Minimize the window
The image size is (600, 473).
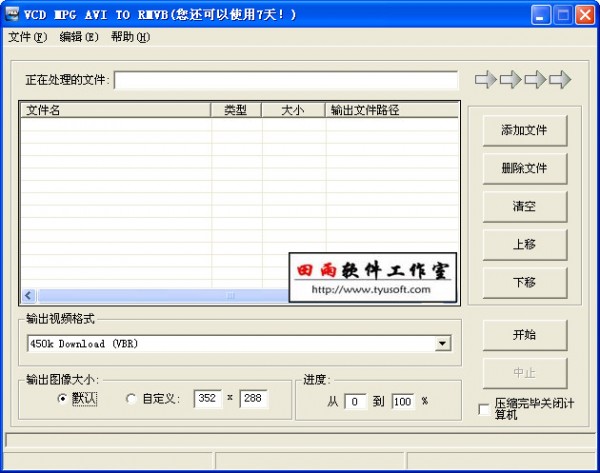540,15
